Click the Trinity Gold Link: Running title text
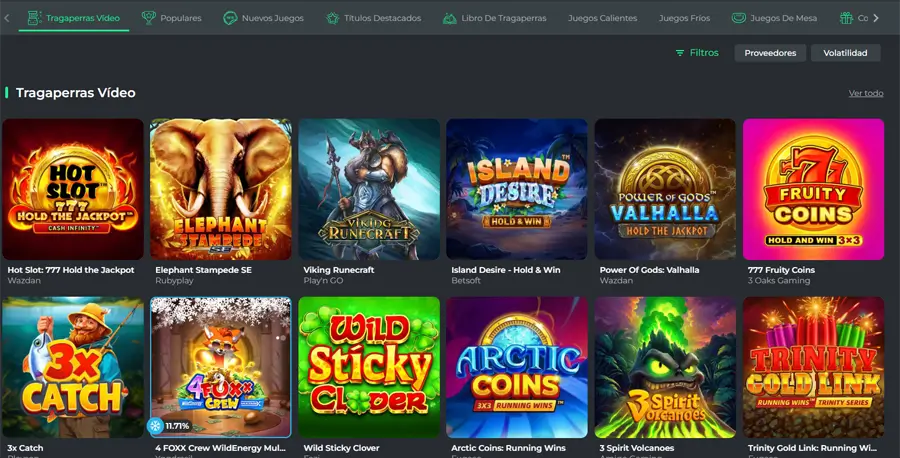900x458 pixels. point(812,448)
